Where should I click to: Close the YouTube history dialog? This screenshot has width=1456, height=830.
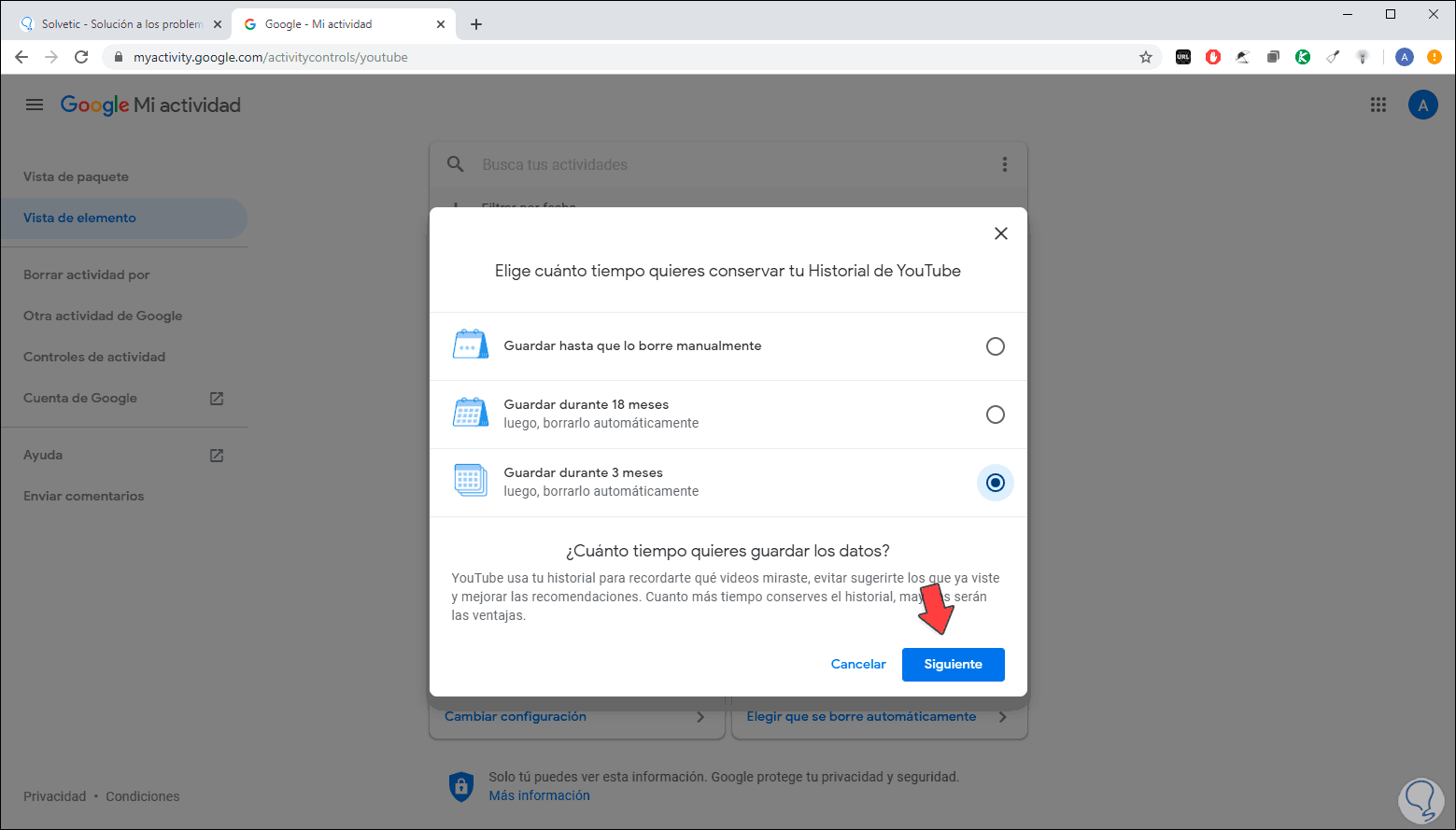tap(1001, 233)
